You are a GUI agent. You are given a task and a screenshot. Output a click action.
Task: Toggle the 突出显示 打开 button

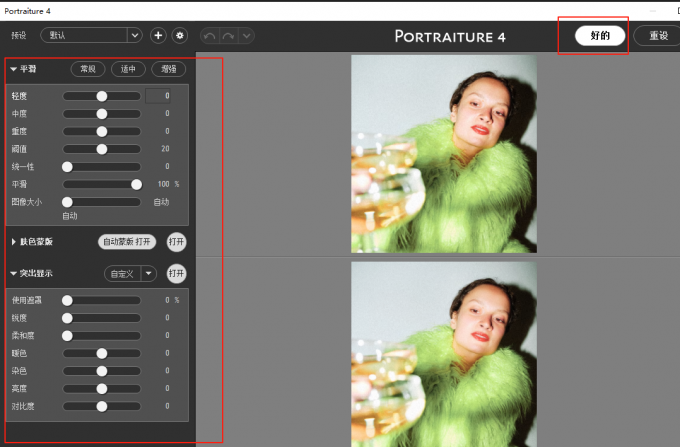coord(176,273)
